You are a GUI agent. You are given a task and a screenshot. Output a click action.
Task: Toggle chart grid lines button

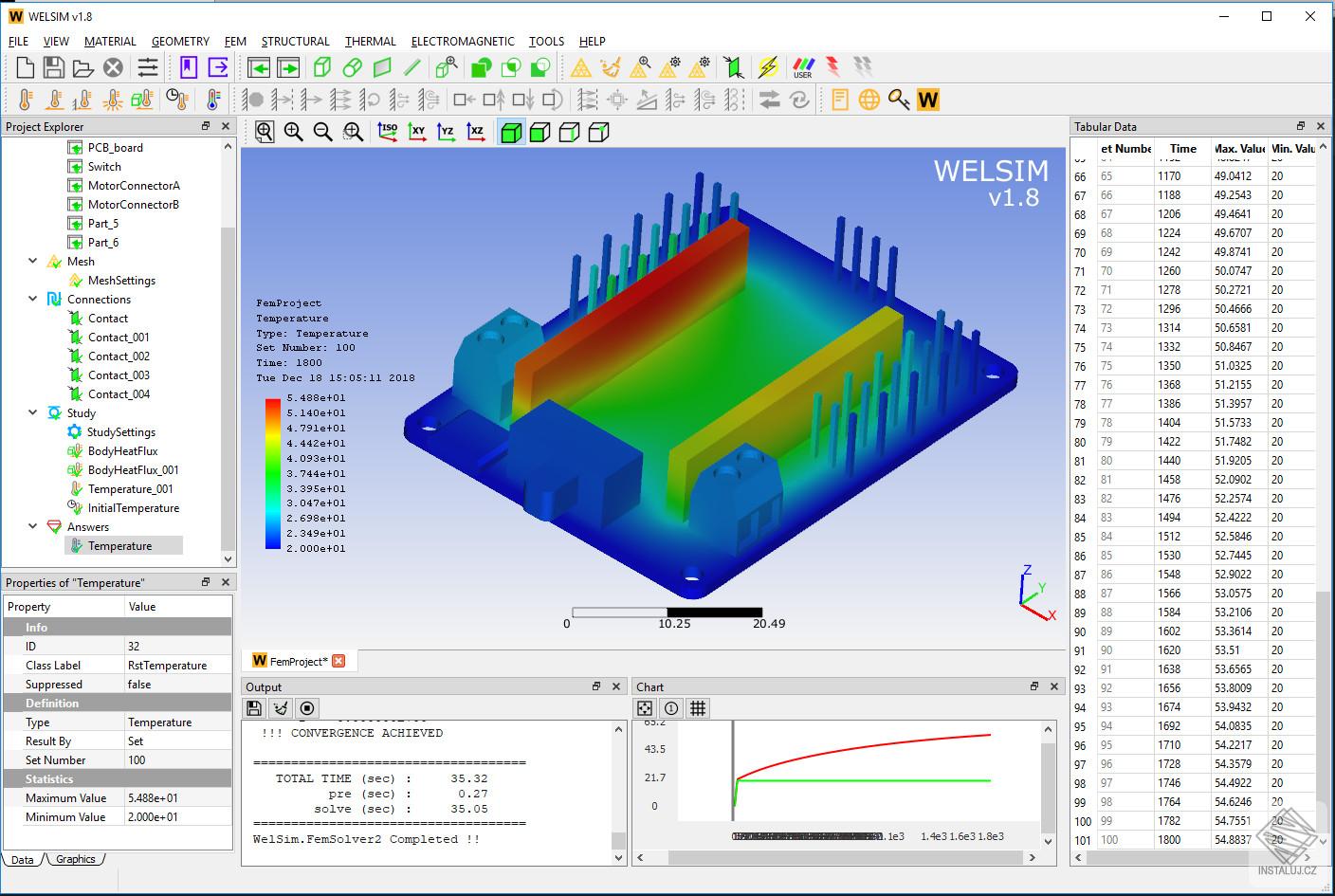pyautogui.click(x=698, y=708)
